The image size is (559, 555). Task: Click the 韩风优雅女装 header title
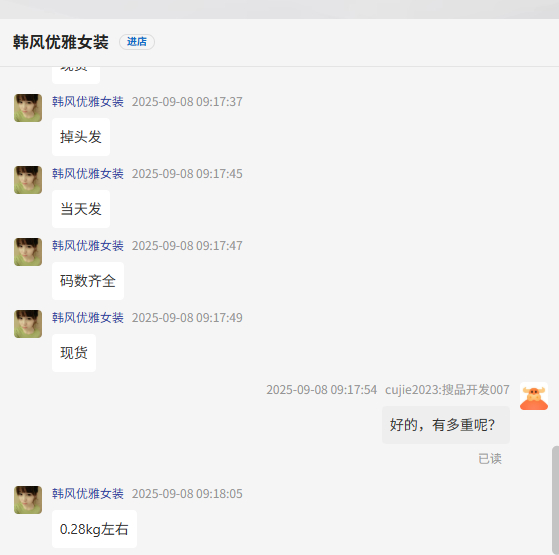pyautogui.click(x=61, y=42)
